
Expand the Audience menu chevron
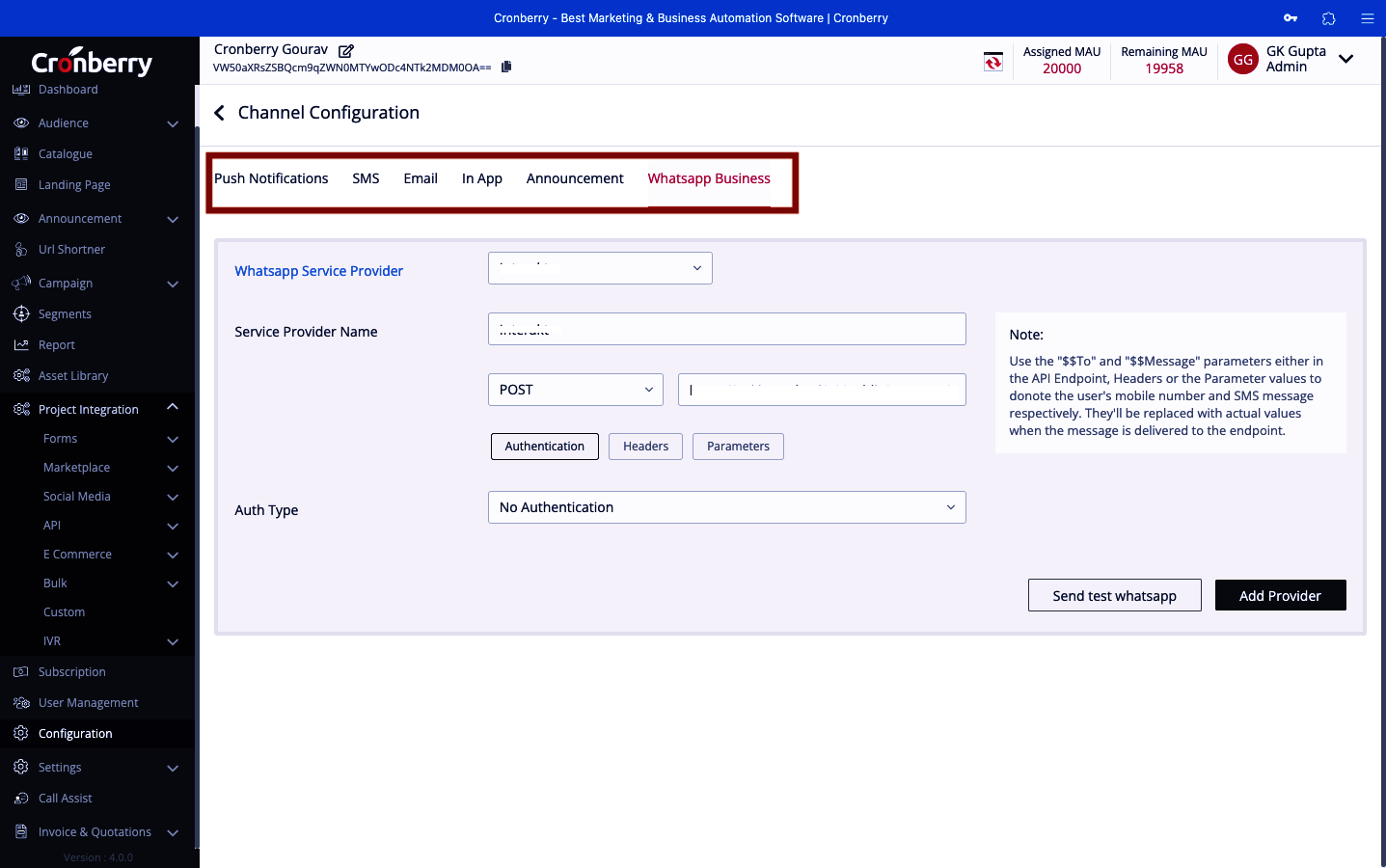click(x=173, y=123)
